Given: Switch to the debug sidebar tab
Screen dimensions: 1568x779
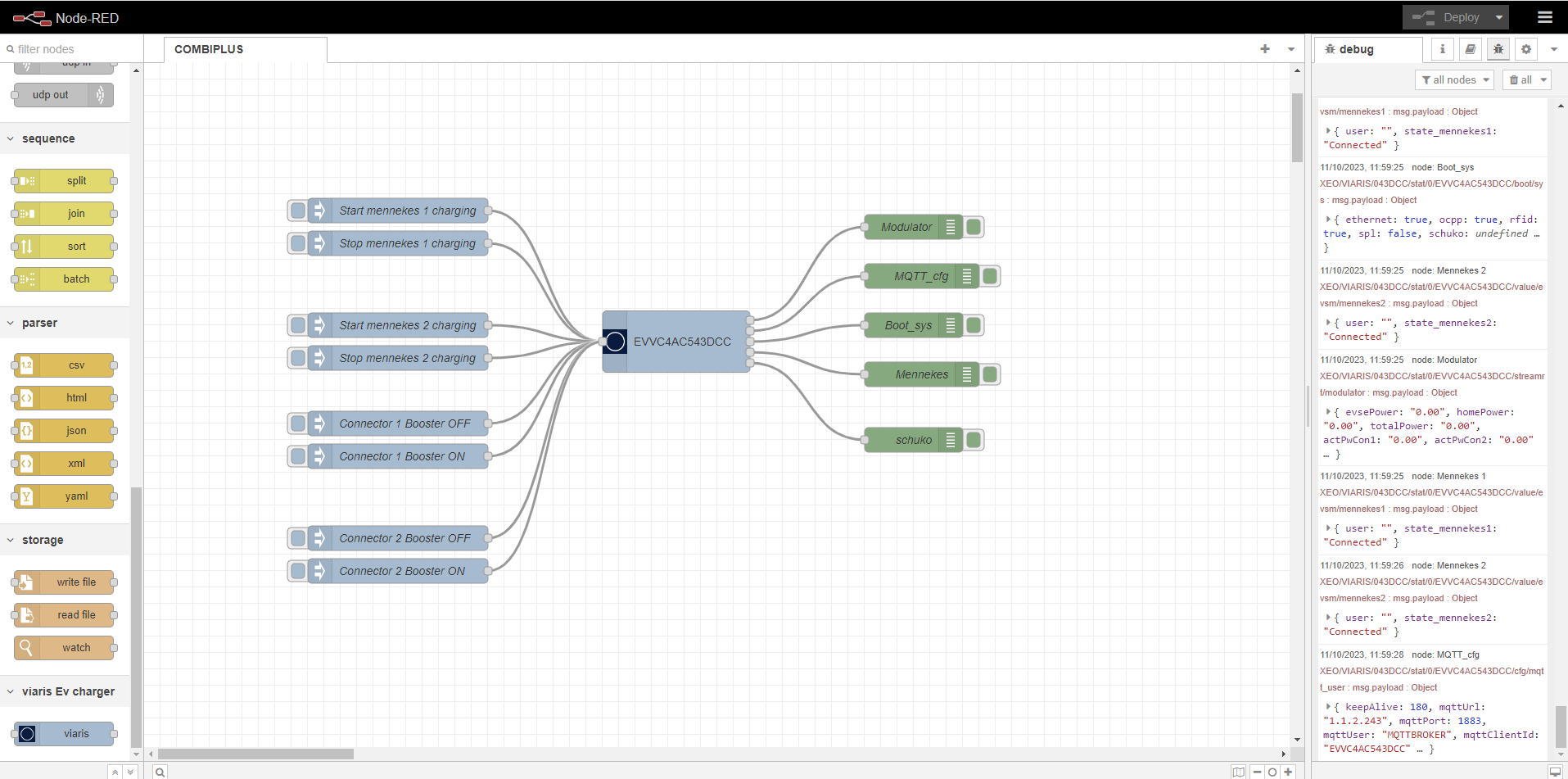Looking at the screenshot, I should 1369,49.
